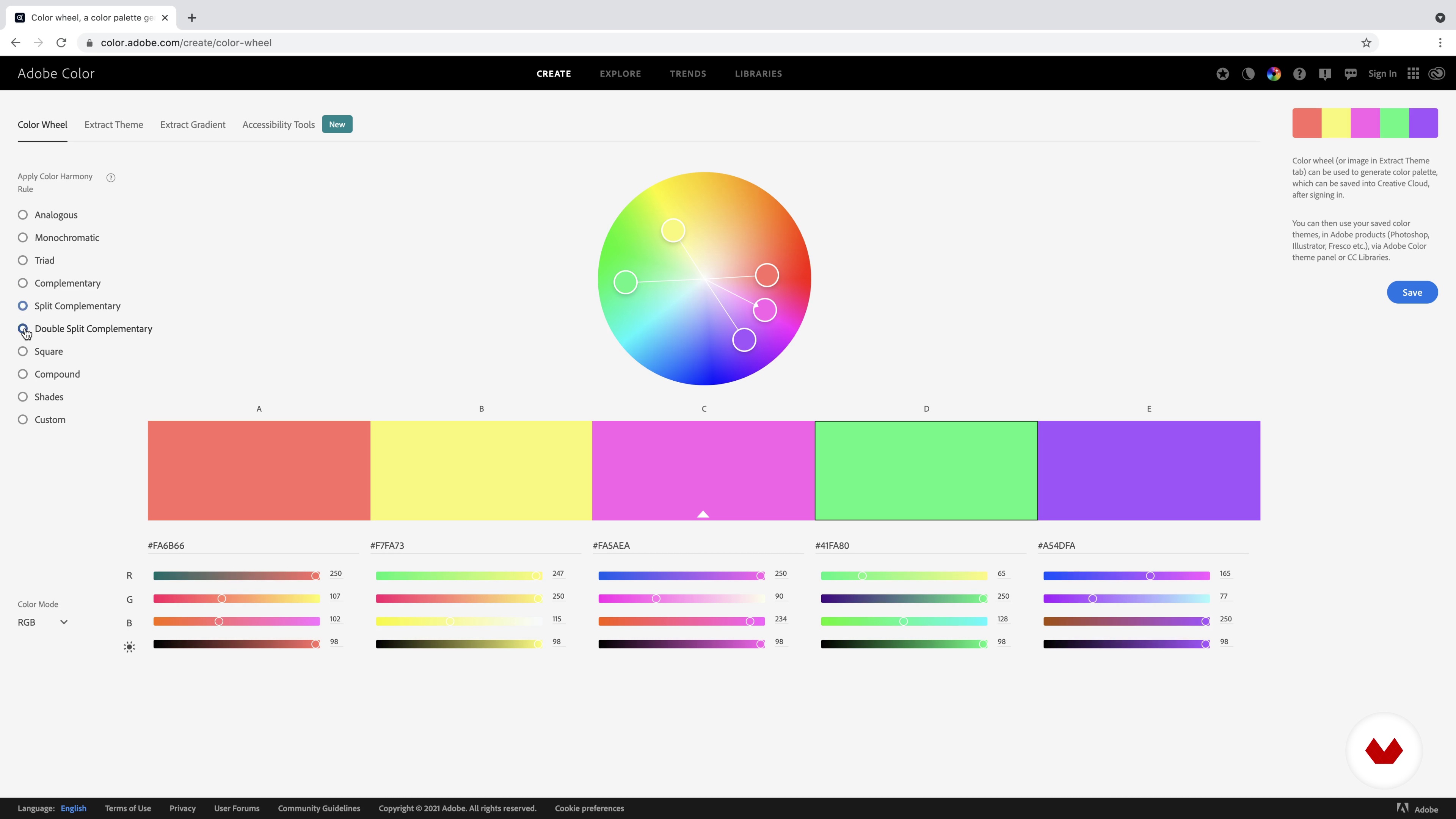Open the apps grid icon
Screen dimensions: 1456x819
coord(1413,74)
